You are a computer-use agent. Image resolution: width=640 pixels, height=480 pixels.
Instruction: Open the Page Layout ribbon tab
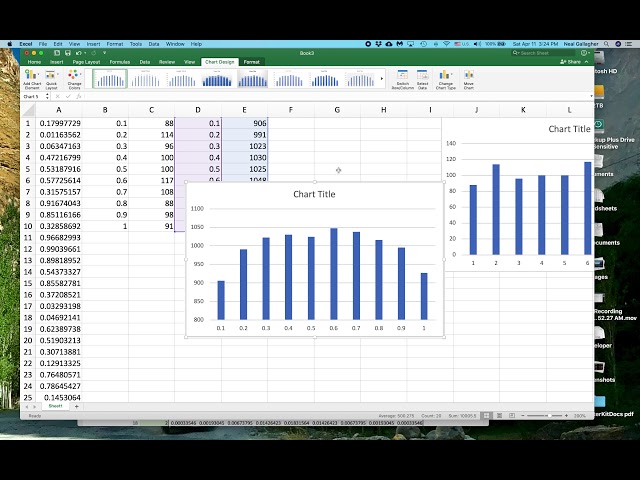coord(87,62)
